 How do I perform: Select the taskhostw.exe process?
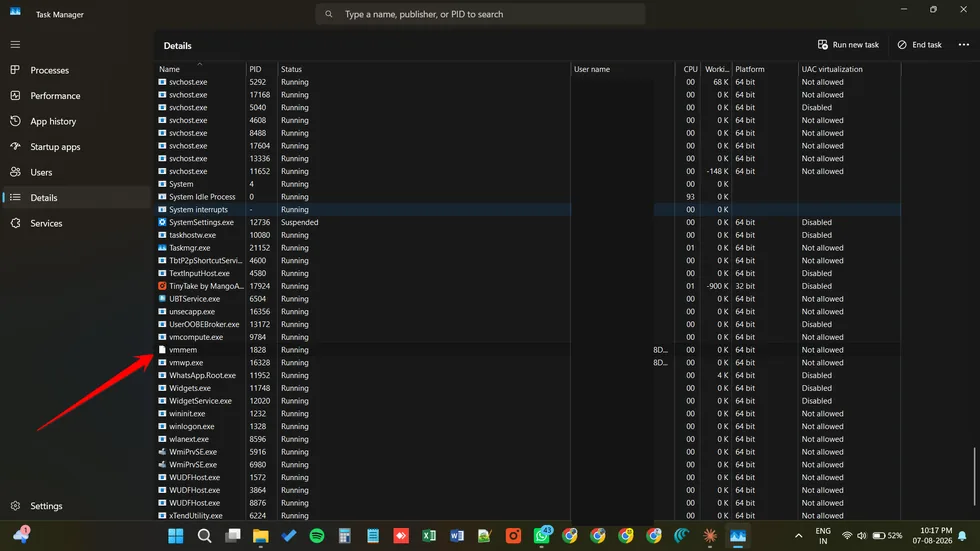528,235
